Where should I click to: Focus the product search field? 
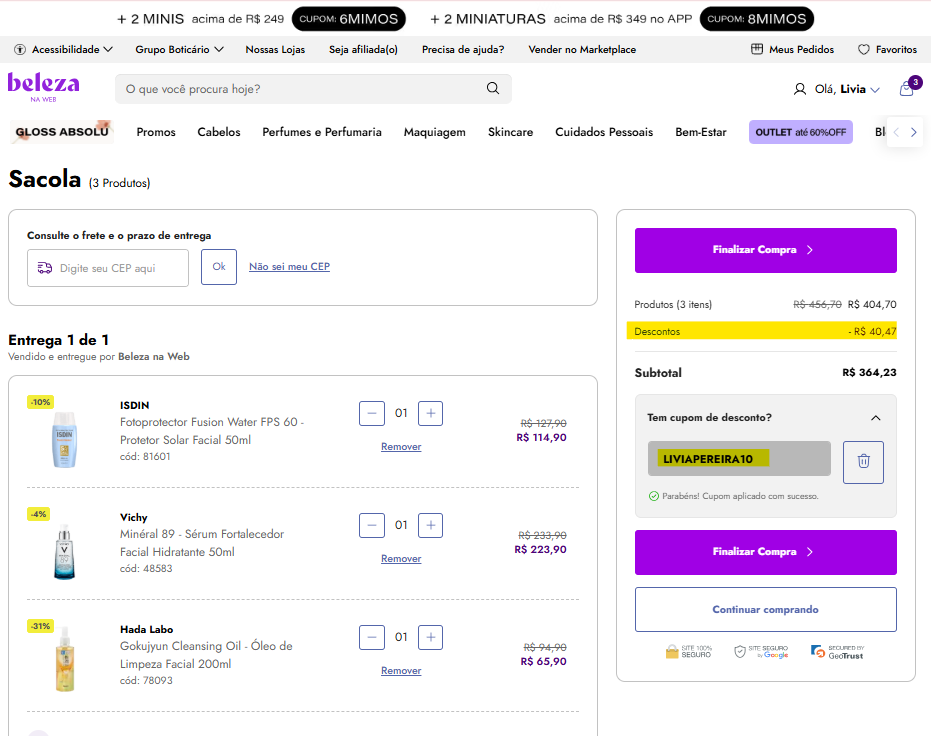[313, 89]
